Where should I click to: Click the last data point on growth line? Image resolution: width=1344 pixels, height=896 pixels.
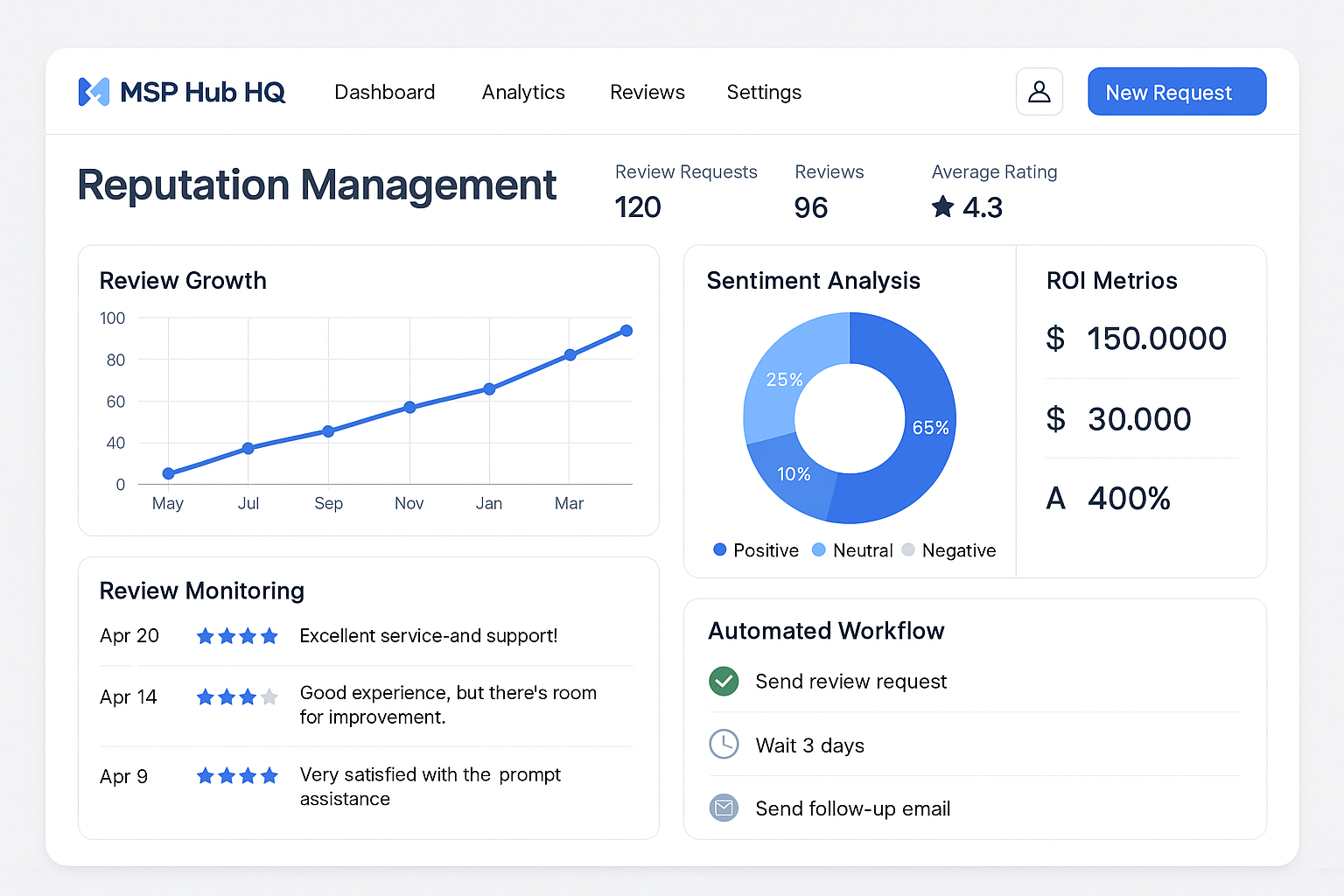click(626, 331)
